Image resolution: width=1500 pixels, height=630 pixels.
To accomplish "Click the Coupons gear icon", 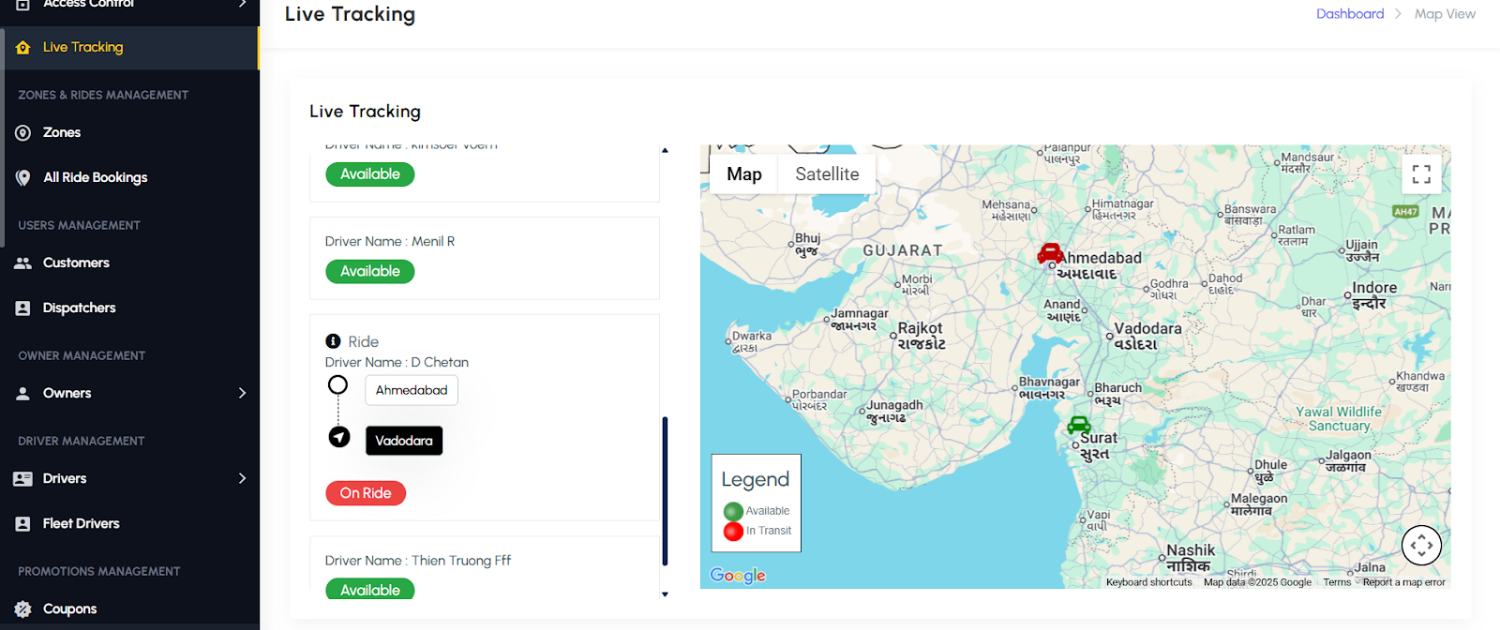I will click(23, 609).
